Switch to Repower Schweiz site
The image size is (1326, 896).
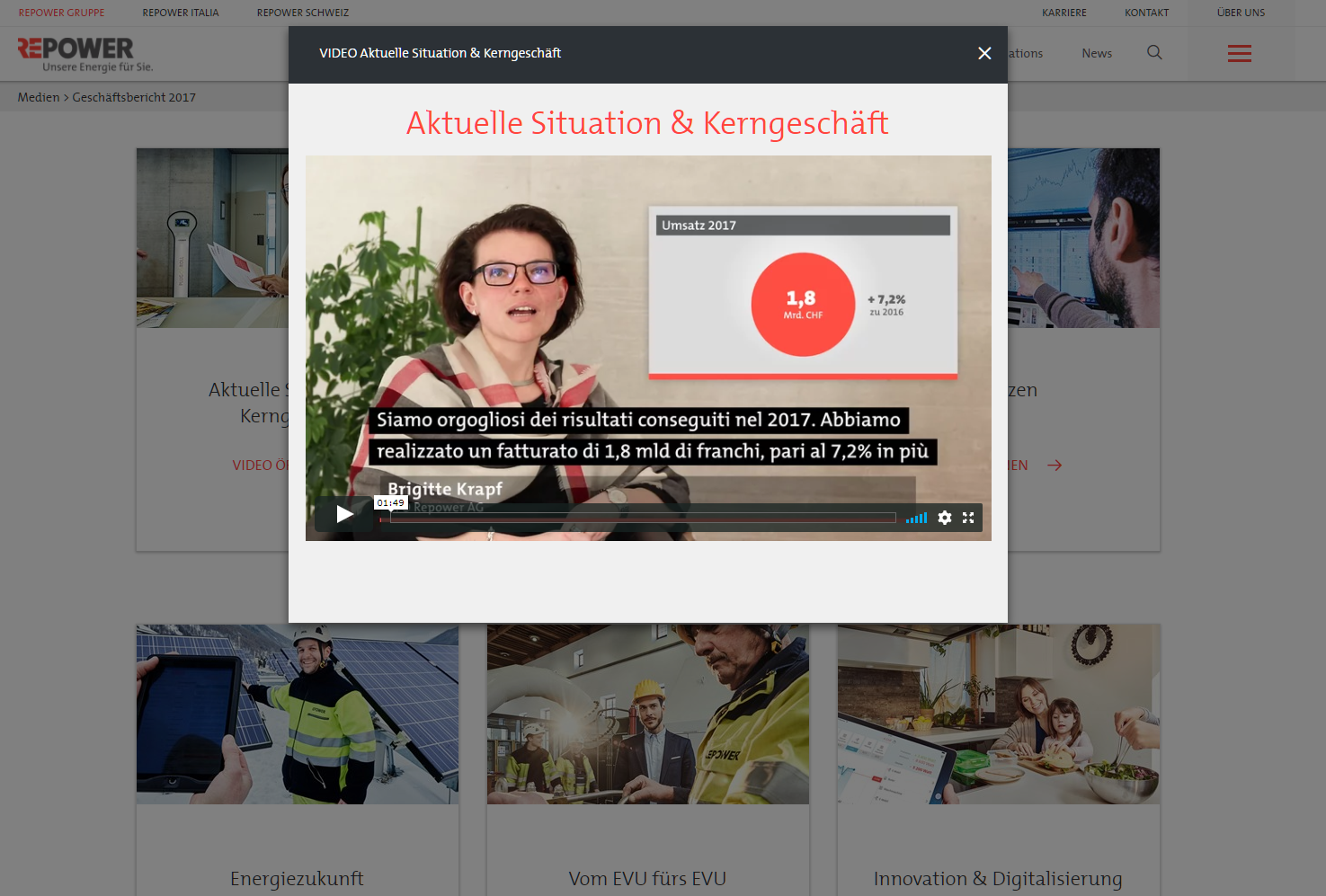click(x=303, y=13)
